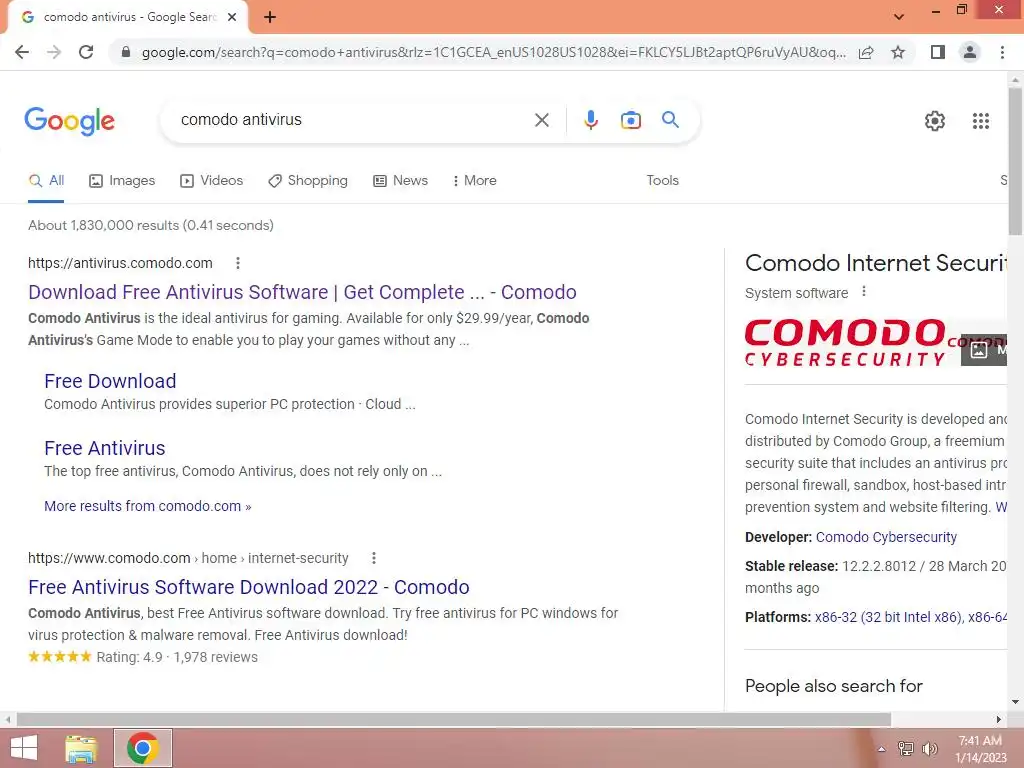
Task: Click the 'System software' subtitle
Action: (x=796, y=293)
